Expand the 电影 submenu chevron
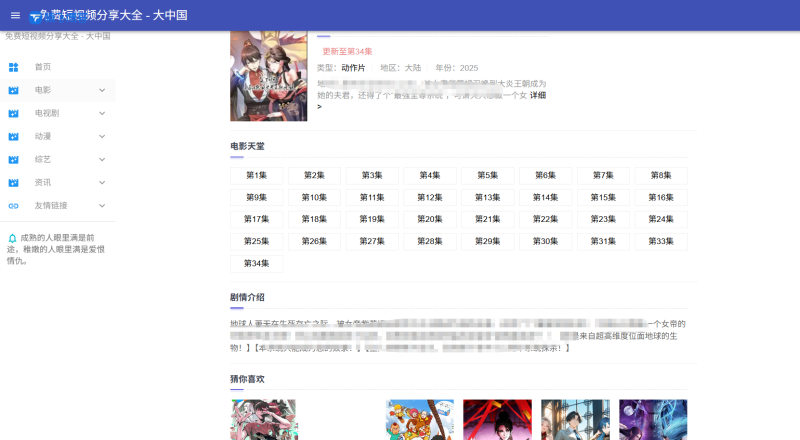This screenshot has height=440, width=800. (102, 90)
